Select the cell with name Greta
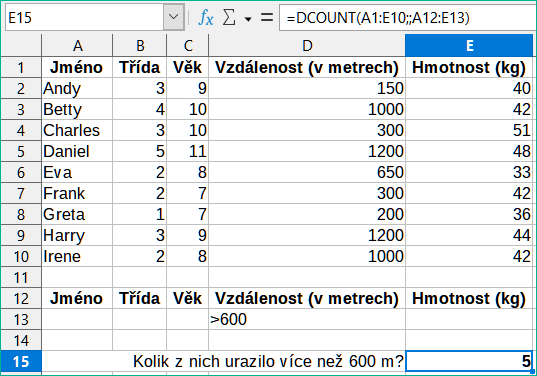 point(77,214)
